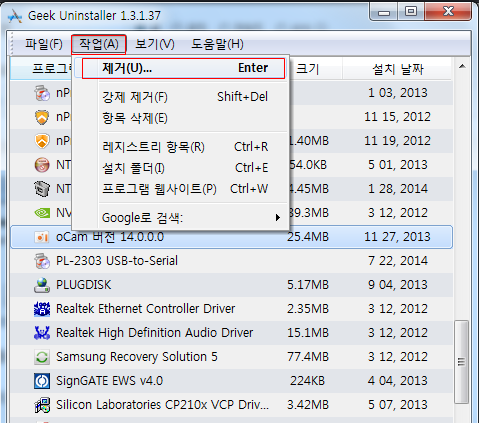Click the 11 27, 2013 date cell
Screen dimensions: 479x423
tap(397, 237)
